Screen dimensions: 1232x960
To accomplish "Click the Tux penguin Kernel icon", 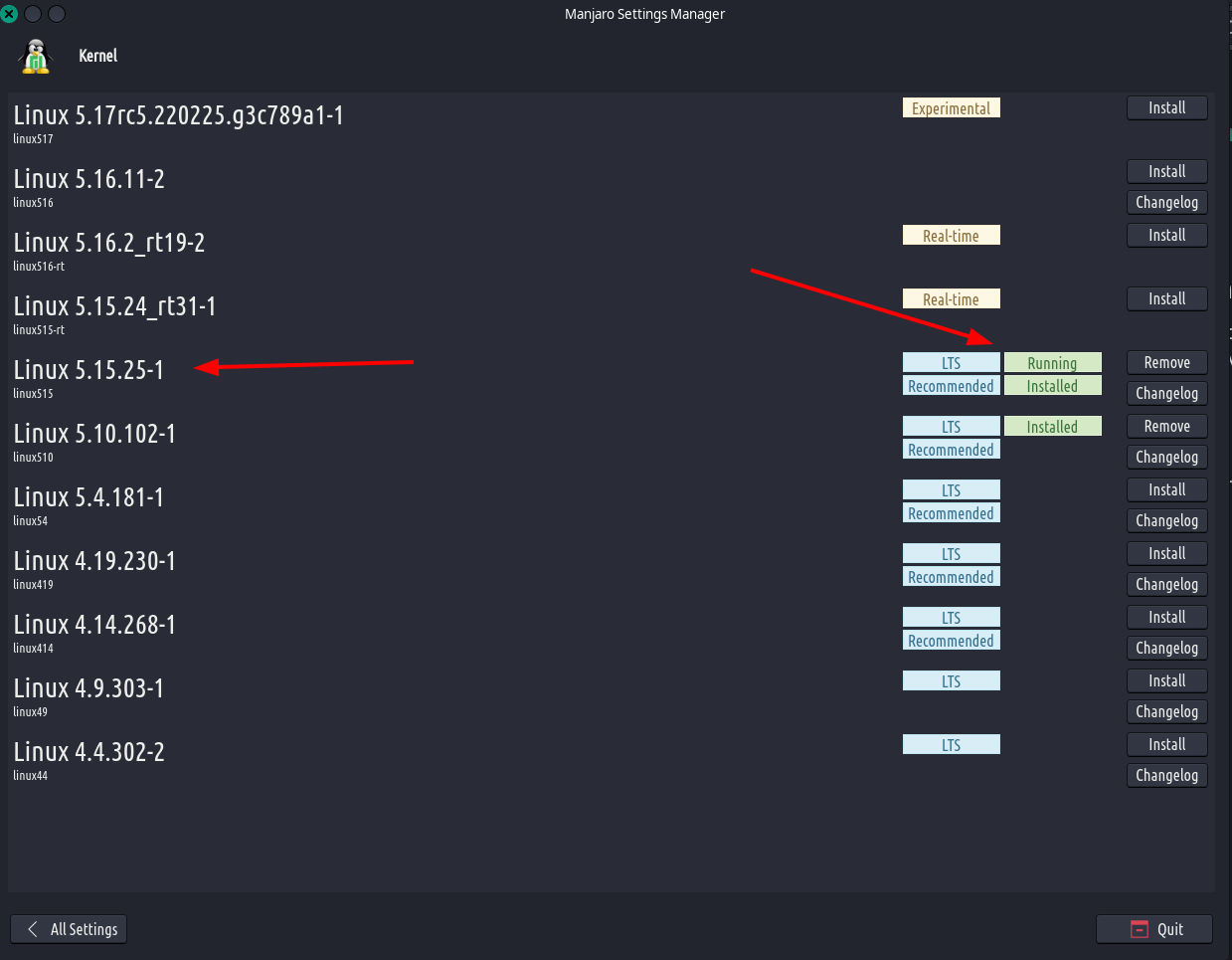I will pos(36,57).
